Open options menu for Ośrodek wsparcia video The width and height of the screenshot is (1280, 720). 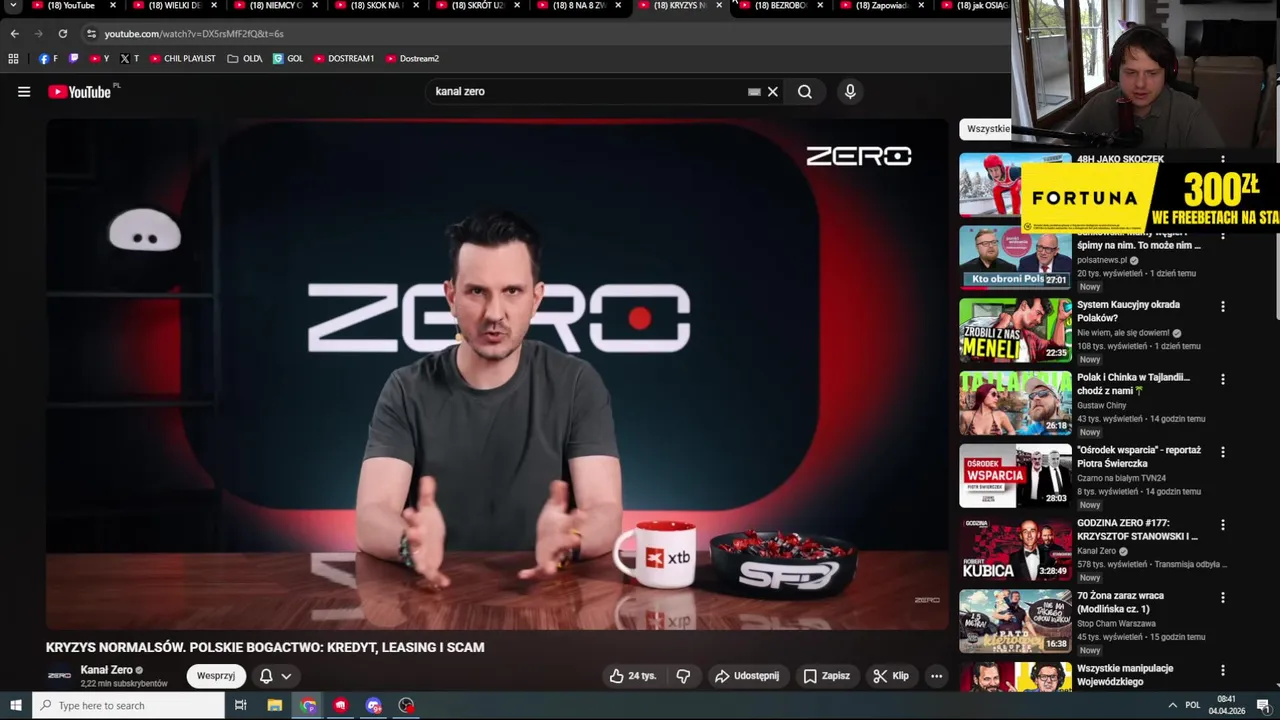[1222, 452]
